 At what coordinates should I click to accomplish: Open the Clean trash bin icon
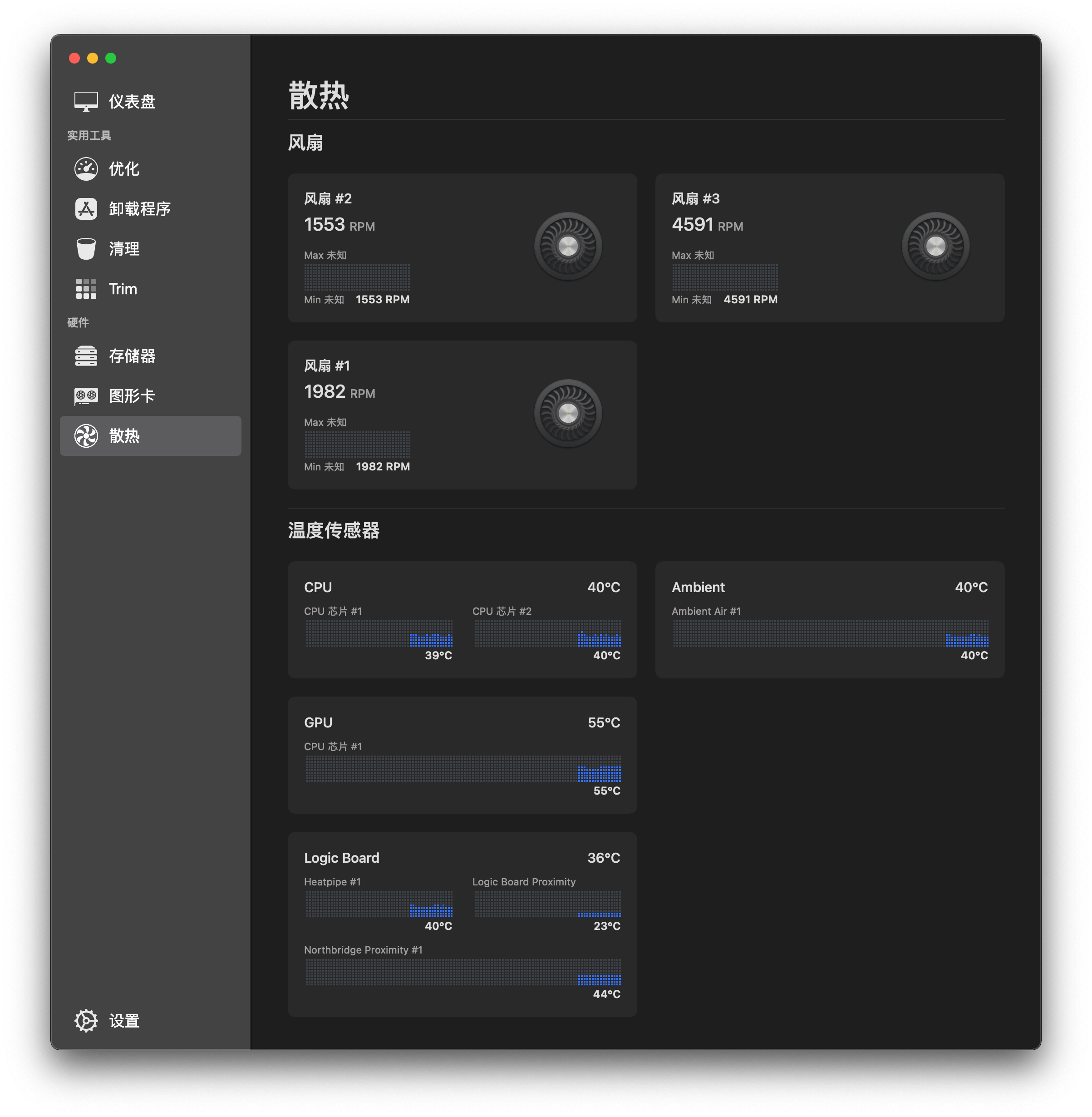click(86, 249)
